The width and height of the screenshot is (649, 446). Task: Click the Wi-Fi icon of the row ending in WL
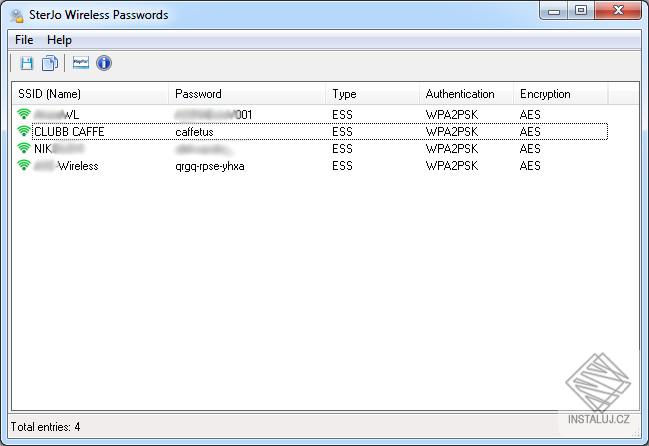tap(24, 114)
